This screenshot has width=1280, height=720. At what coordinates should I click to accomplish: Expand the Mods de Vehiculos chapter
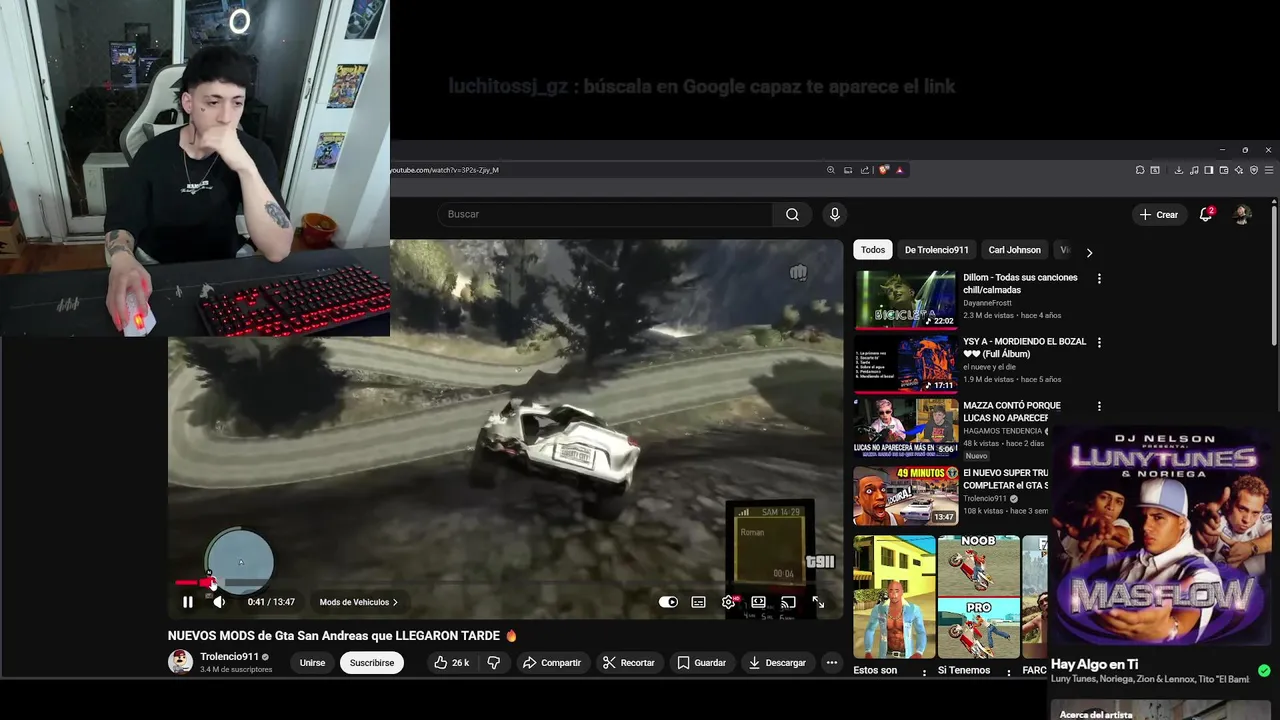358,602
